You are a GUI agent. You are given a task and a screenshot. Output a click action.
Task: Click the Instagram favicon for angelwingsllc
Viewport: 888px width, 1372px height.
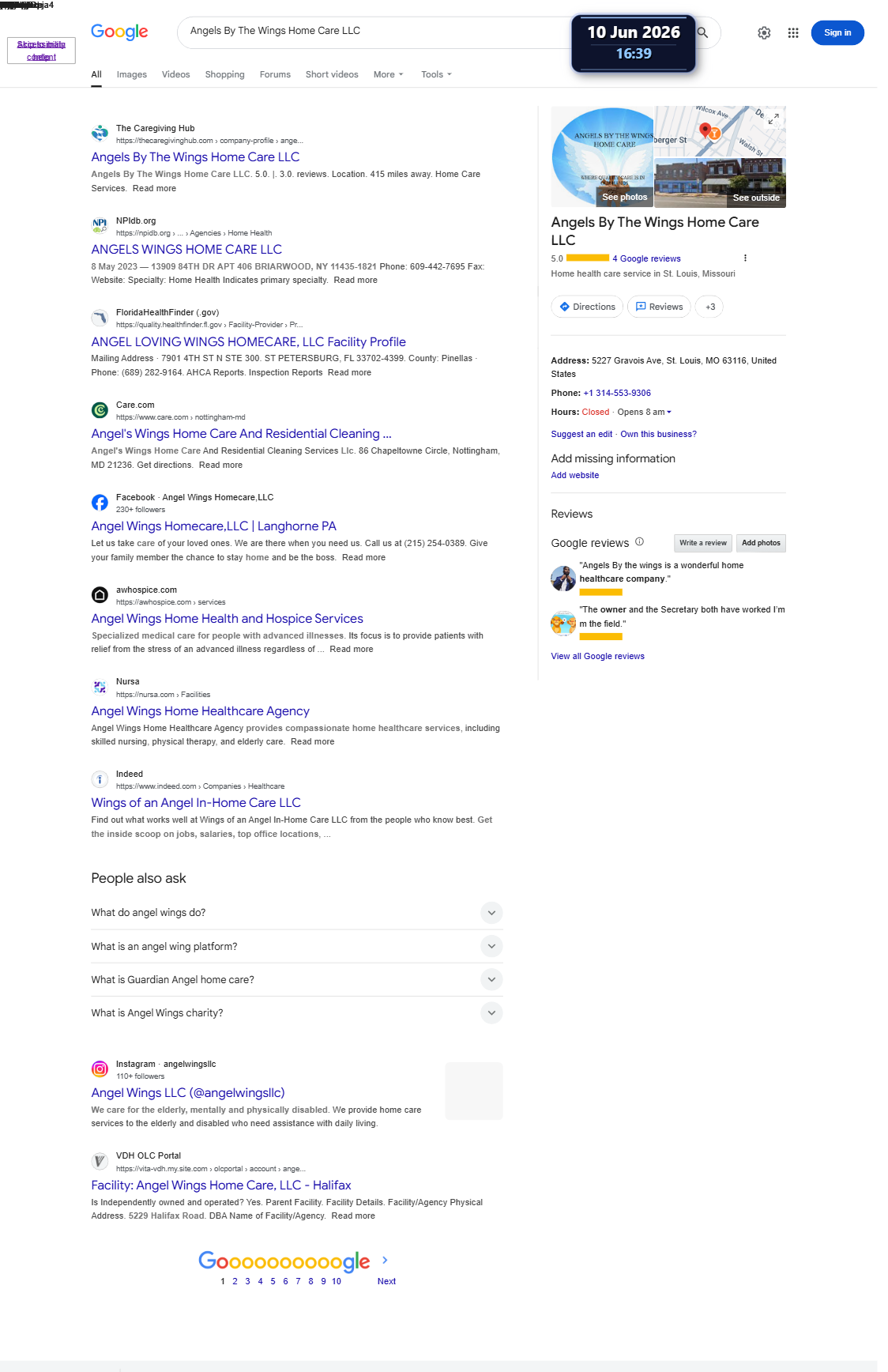pos(100,1069)
